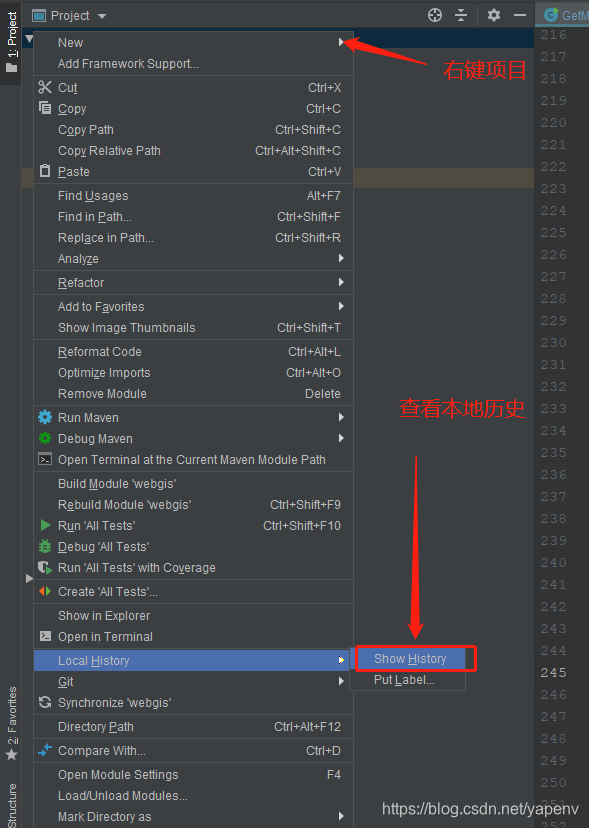This screenshot has height=828, width=589.
Task: Expand the Analyze submenu arrow
Action: click(x=341, y=258)
